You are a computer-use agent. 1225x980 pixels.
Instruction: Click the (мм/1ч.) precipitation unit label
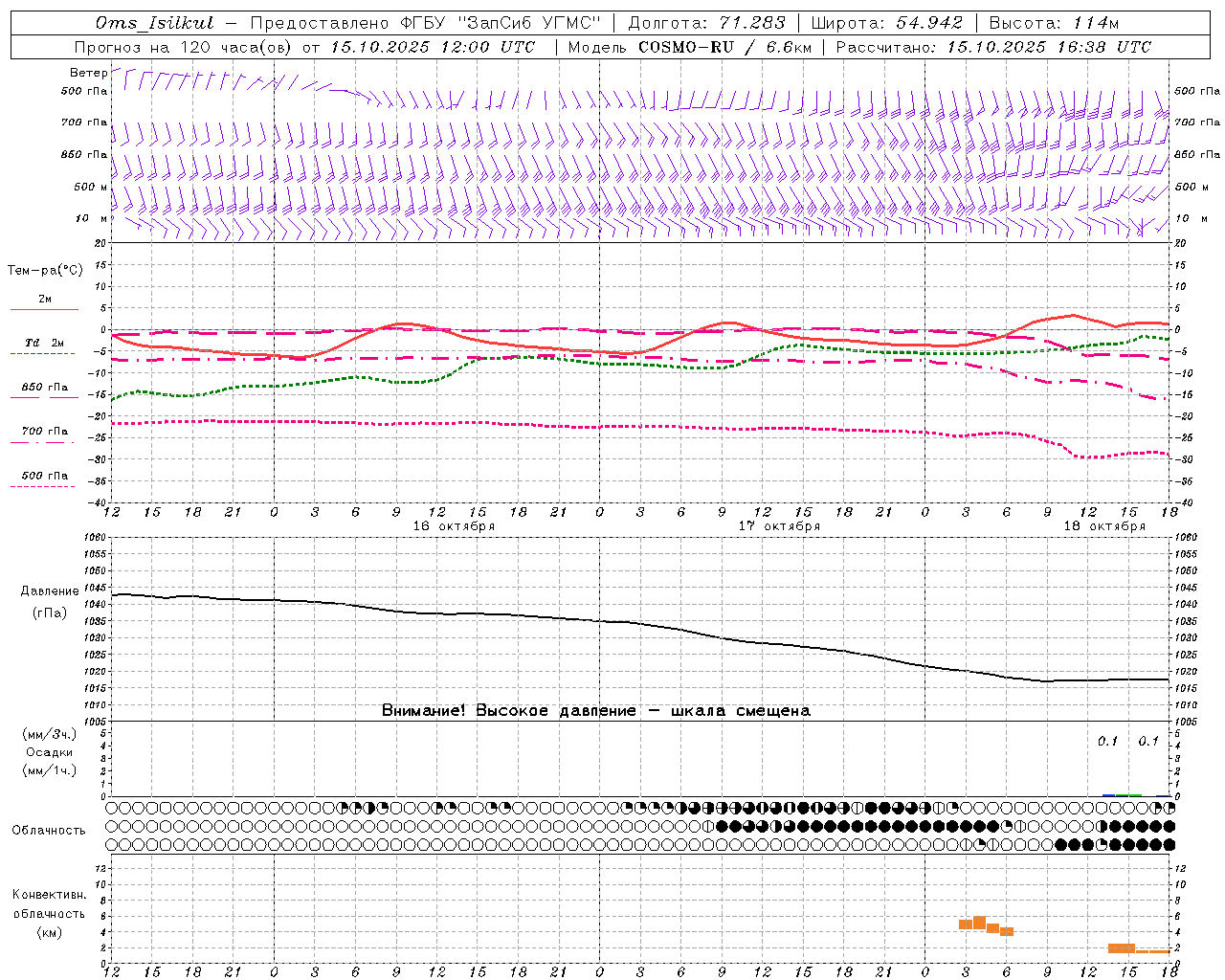tap(50, 770)
